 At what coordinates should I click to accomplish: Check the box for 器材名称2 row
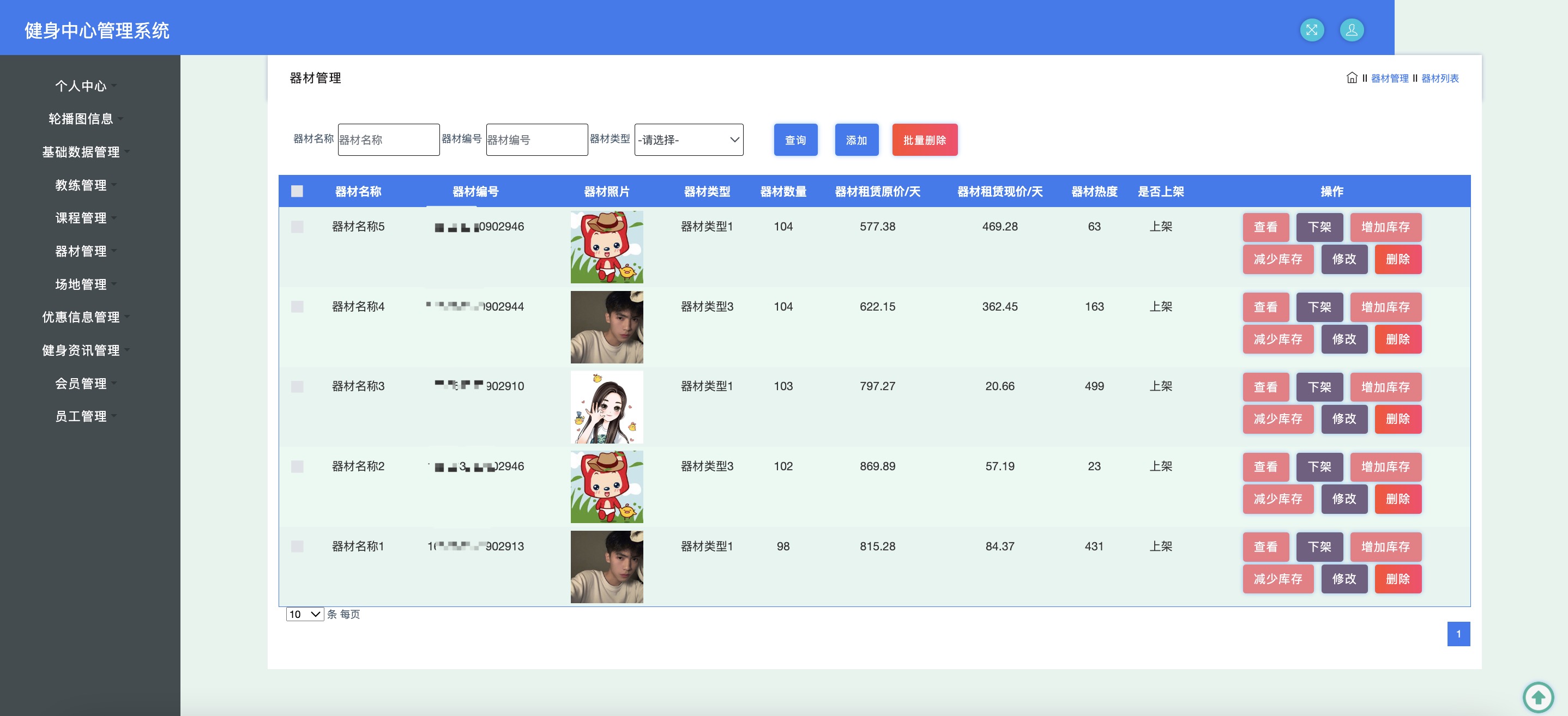click(297, 466)
